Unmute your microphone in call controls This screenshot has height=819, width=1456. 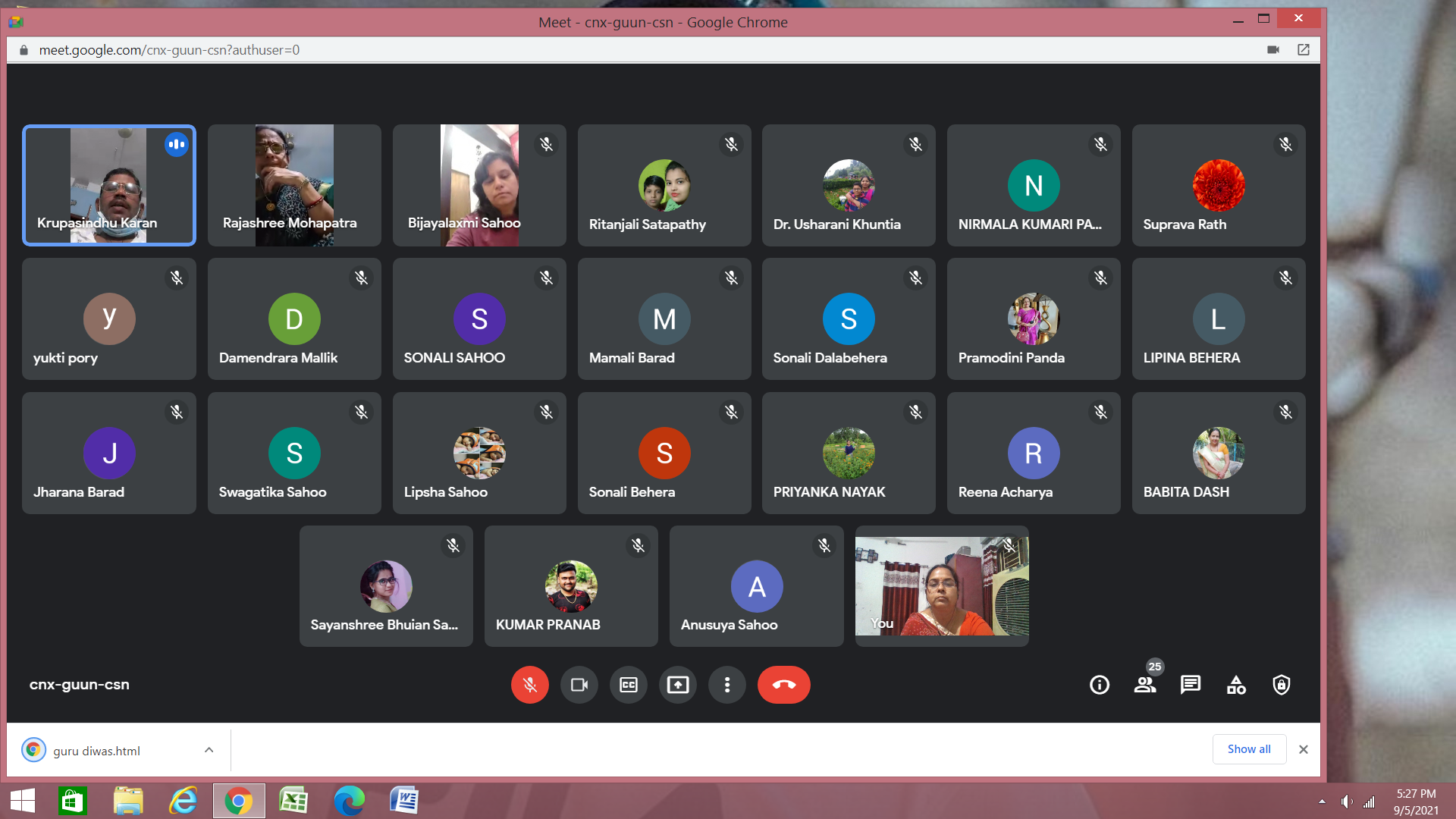pos(529,685)
